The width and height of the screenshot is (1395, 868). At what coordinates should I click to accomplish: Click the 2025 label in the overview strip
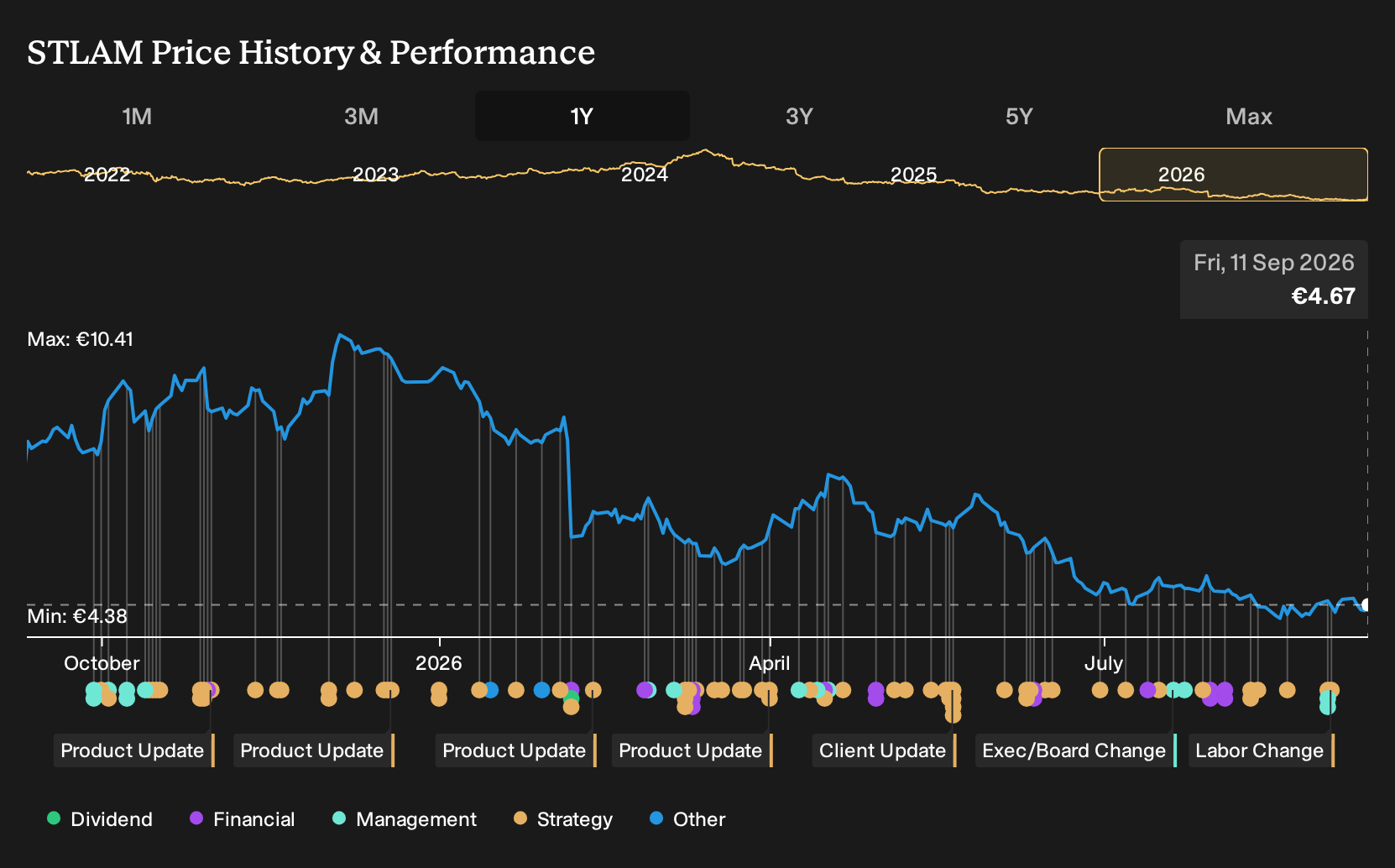(x=913, y=175)
